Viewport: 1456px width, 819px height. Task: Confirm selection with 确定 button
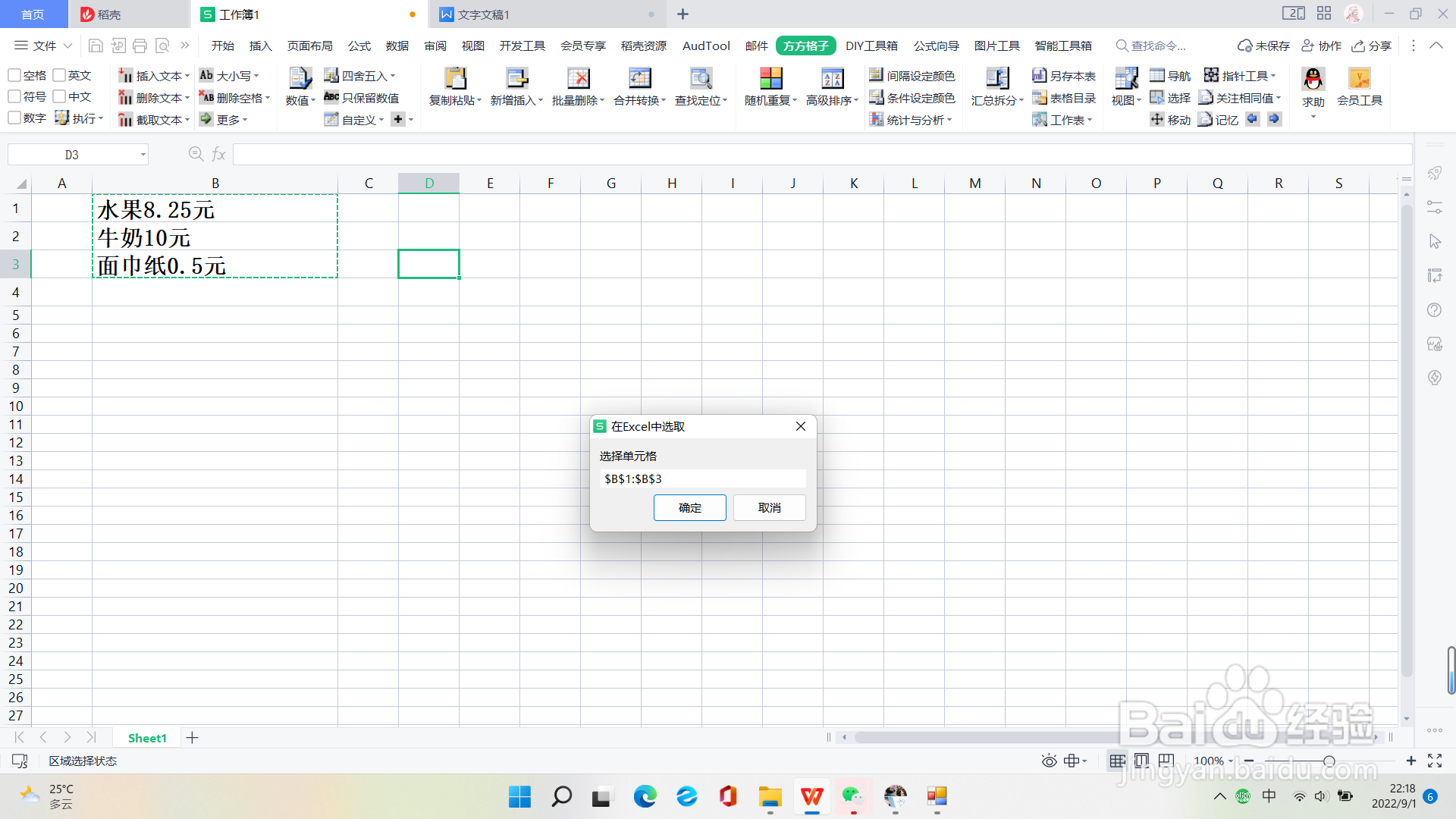coord(689,507)
